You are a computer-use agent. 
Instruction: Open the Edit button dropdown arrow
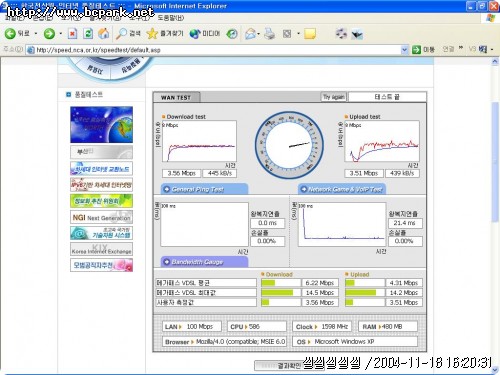(298, 34)
